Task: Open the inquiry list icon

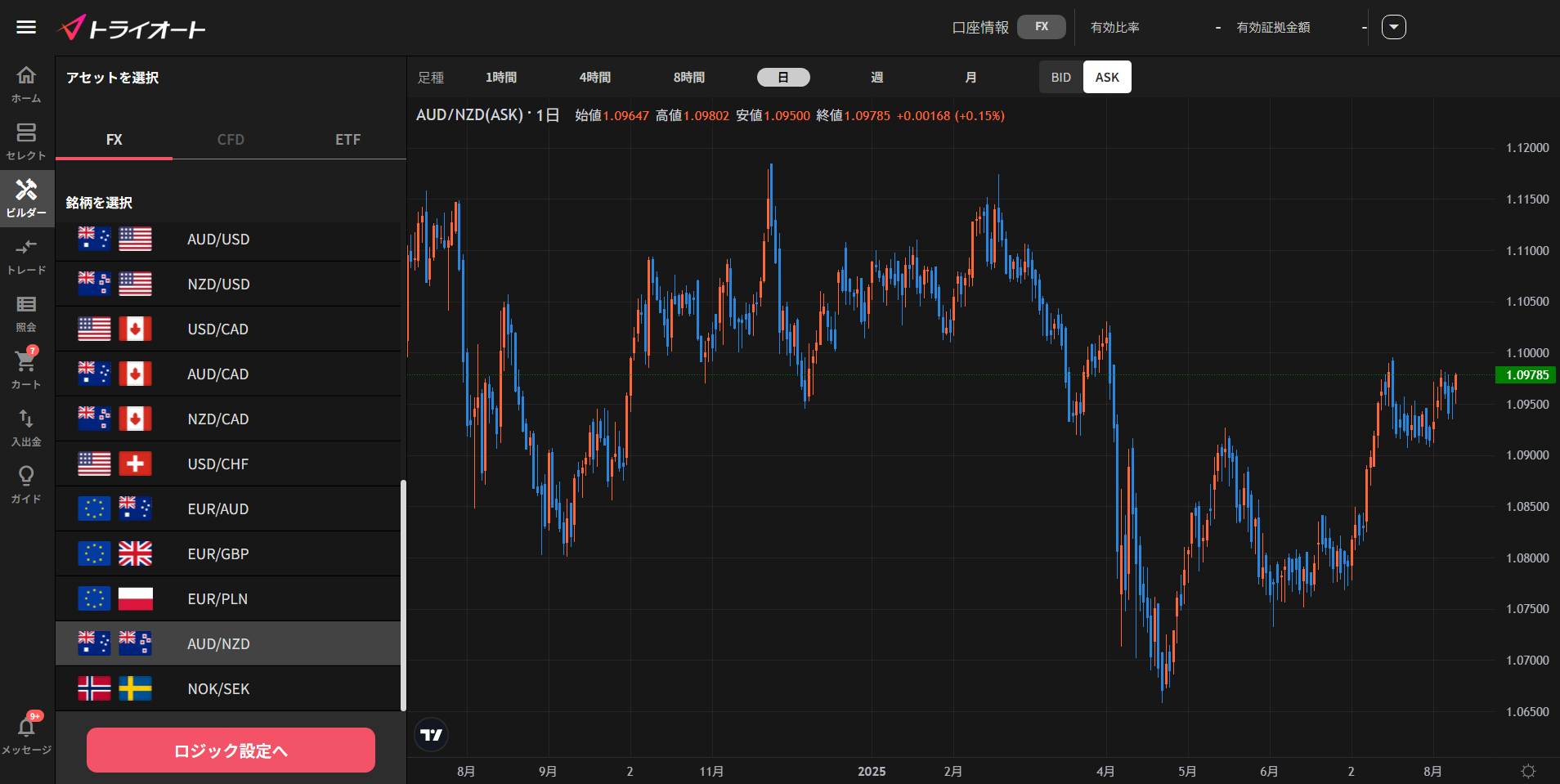Action: (26, 312)
